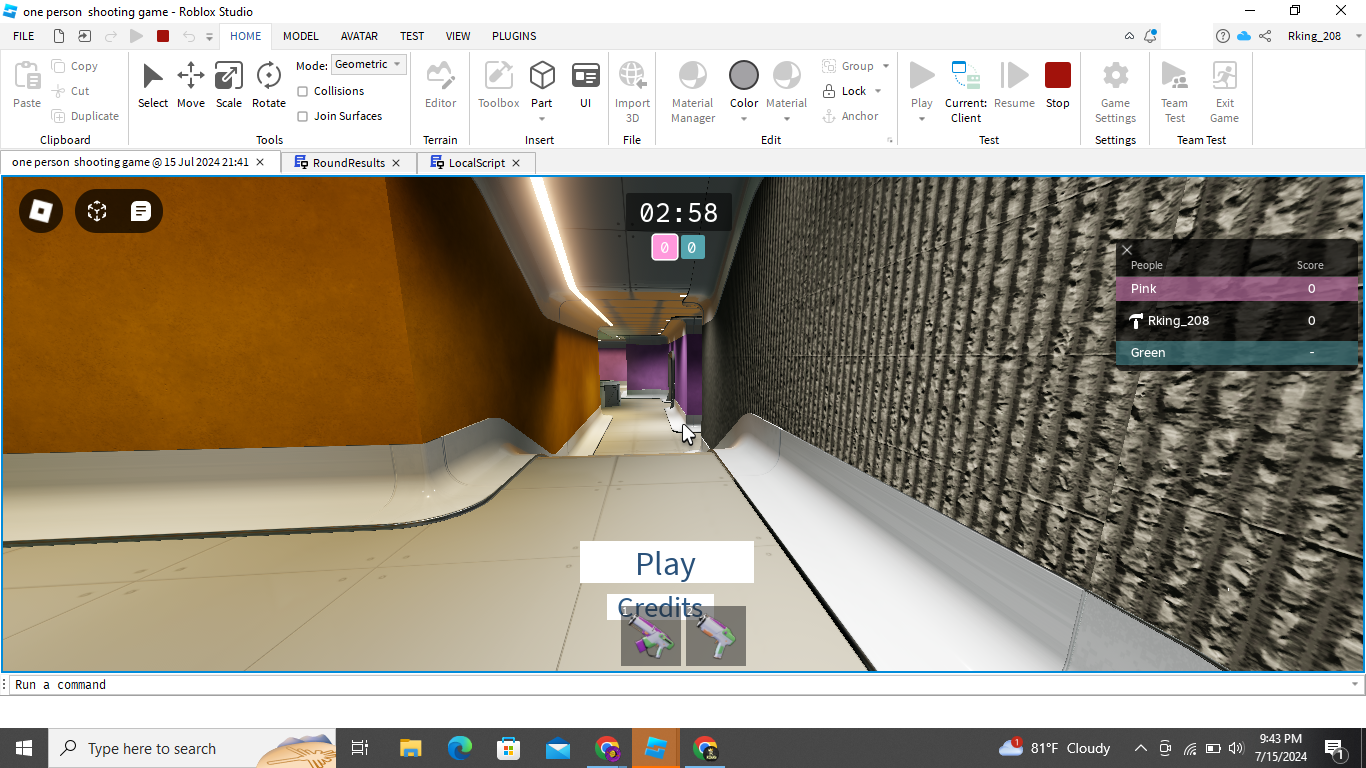1366x768 pixels.
Task: Collapse the ribbon with the chevron
Action: 1129,36
